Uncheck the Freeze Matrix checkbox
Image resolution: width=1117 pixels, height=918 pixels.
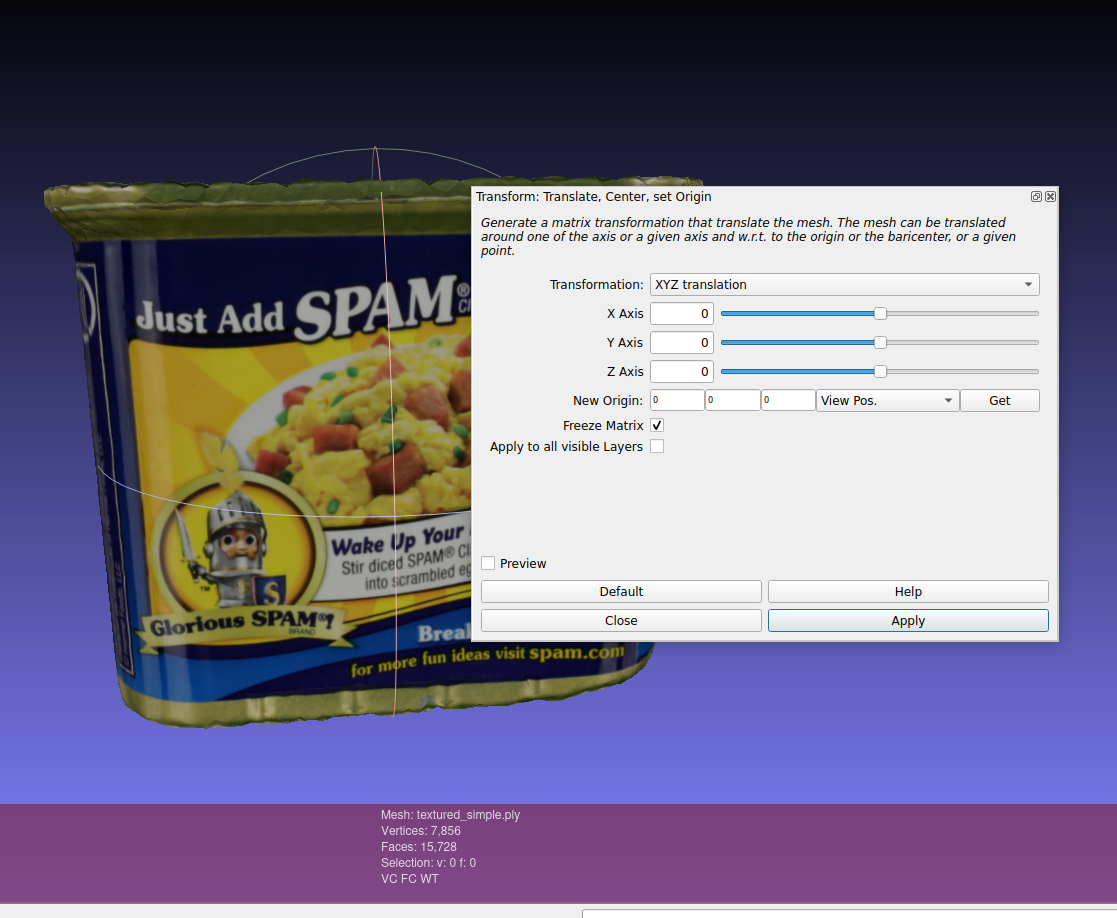[657, 425]
